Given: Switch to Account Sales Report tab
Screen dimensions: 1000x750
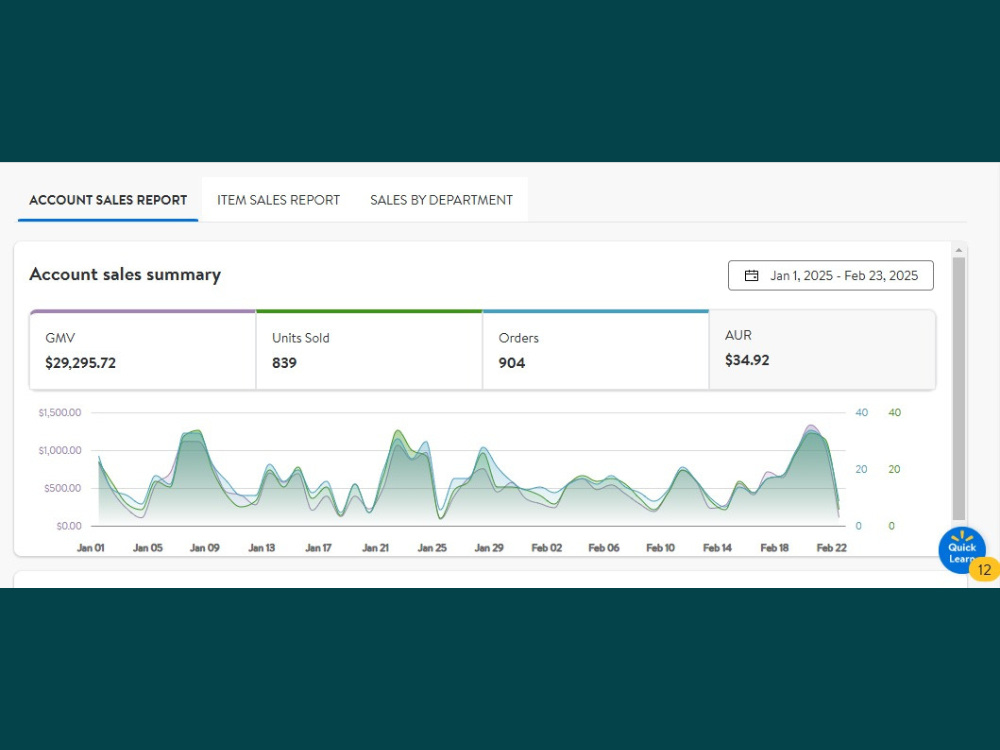Looking at the screenshot, I should click(108, 200).
